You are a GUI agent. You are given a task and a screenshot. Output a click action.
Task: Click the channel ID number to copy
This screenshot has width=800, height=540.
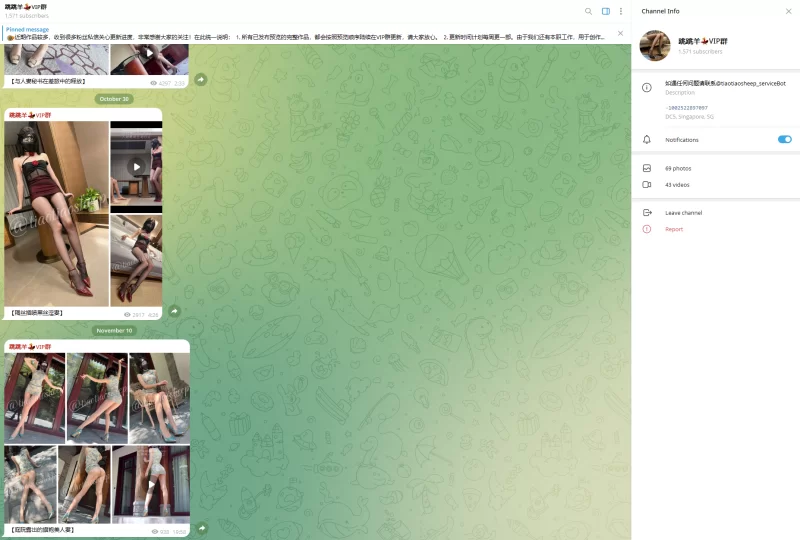click(686, 108)
